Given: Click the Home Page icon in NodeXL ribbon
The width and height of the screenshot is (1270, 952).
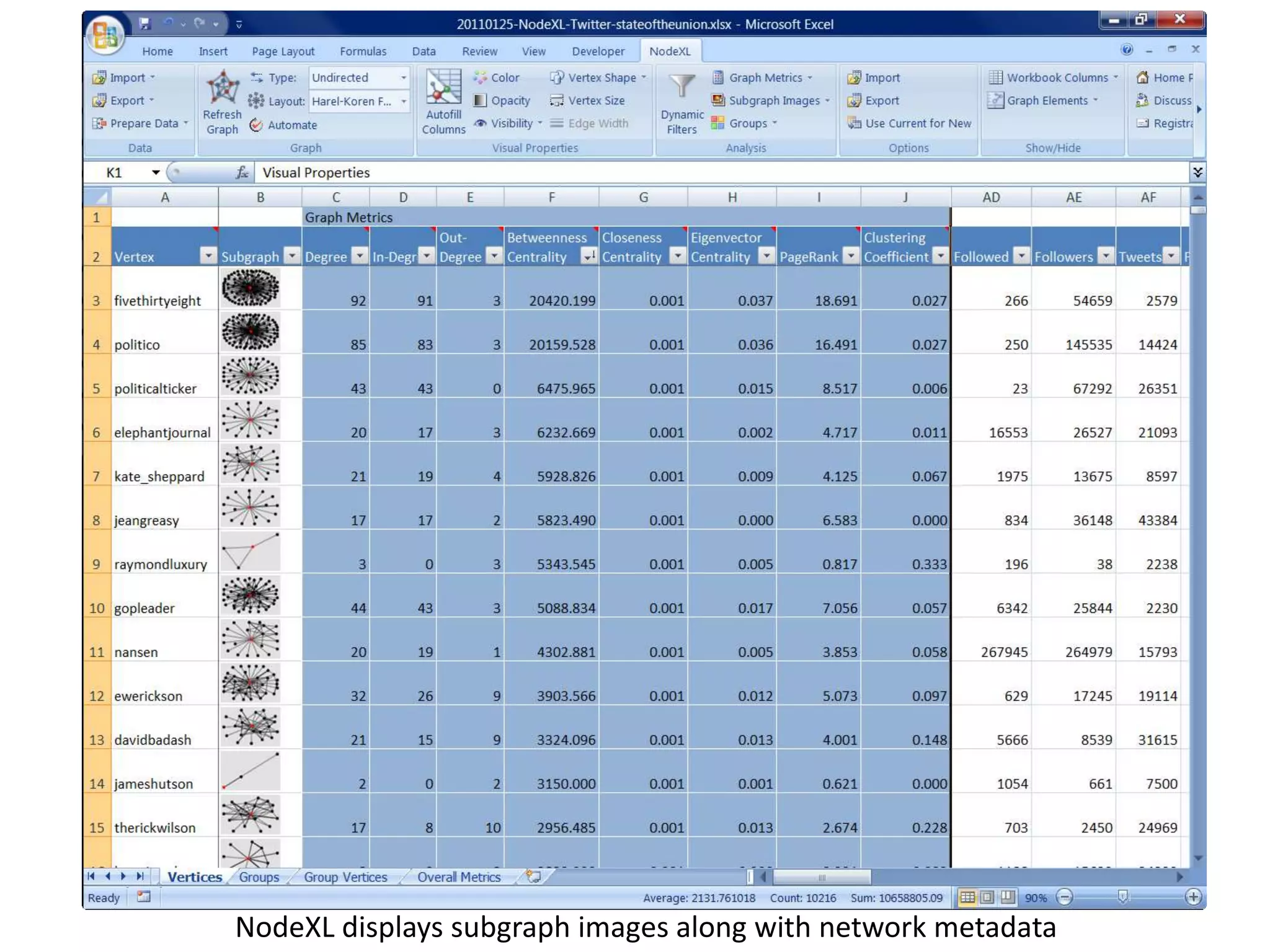Looking at the screenshot, I should tap(1142, 77).
